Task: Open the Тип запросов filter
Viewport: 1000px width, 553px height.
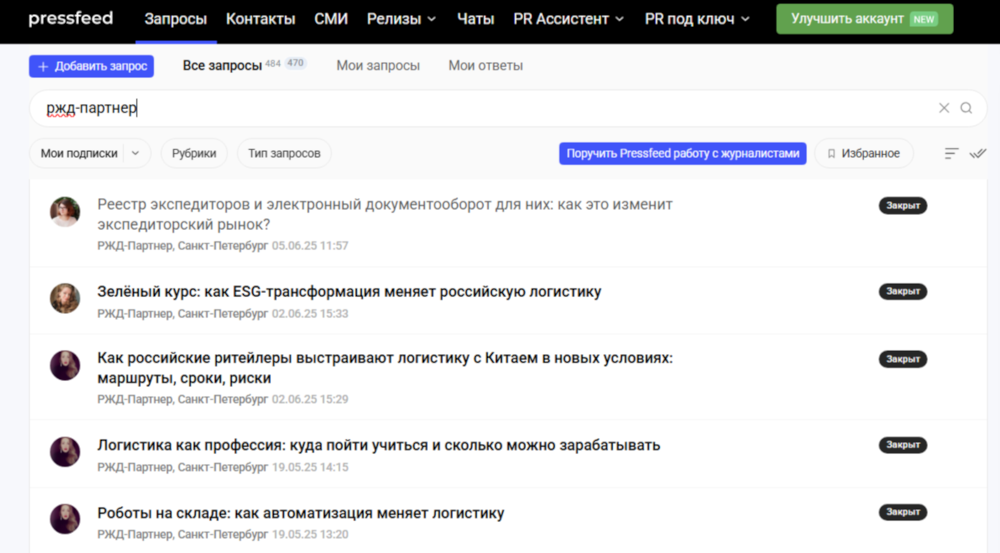Action: 284,154
